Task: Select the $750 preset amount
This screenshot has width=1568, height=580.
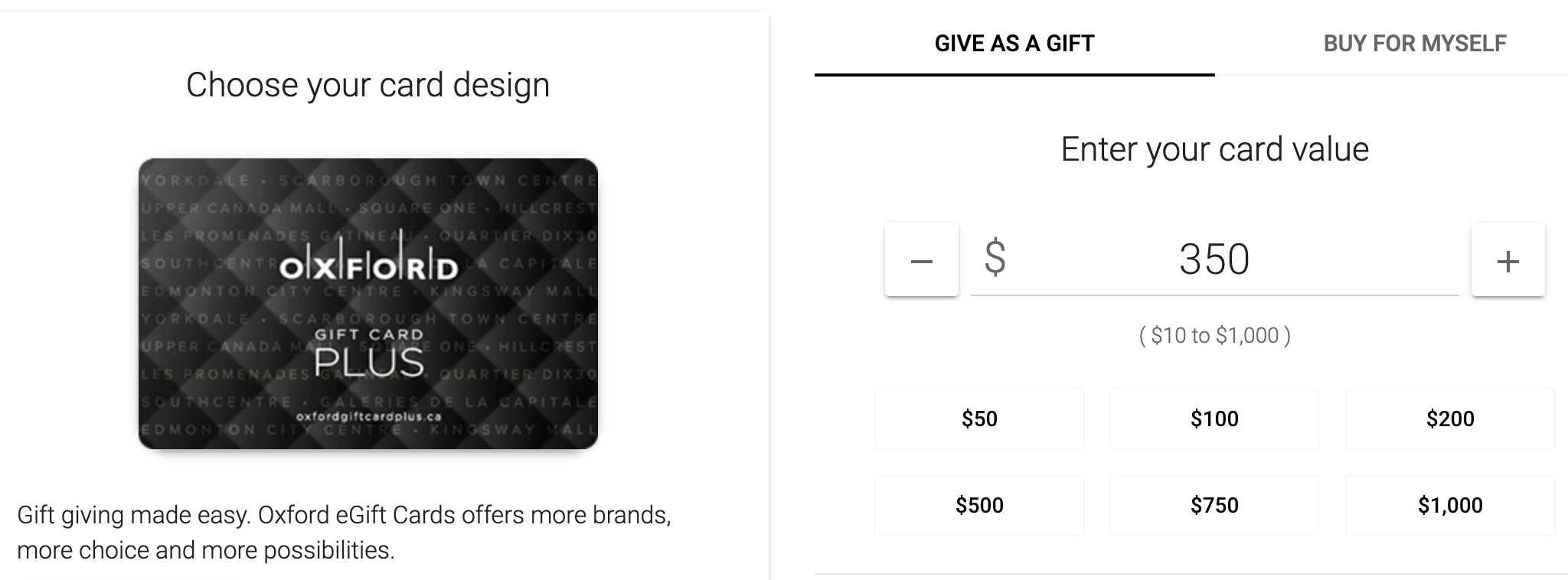Action: click(1214, 505)
